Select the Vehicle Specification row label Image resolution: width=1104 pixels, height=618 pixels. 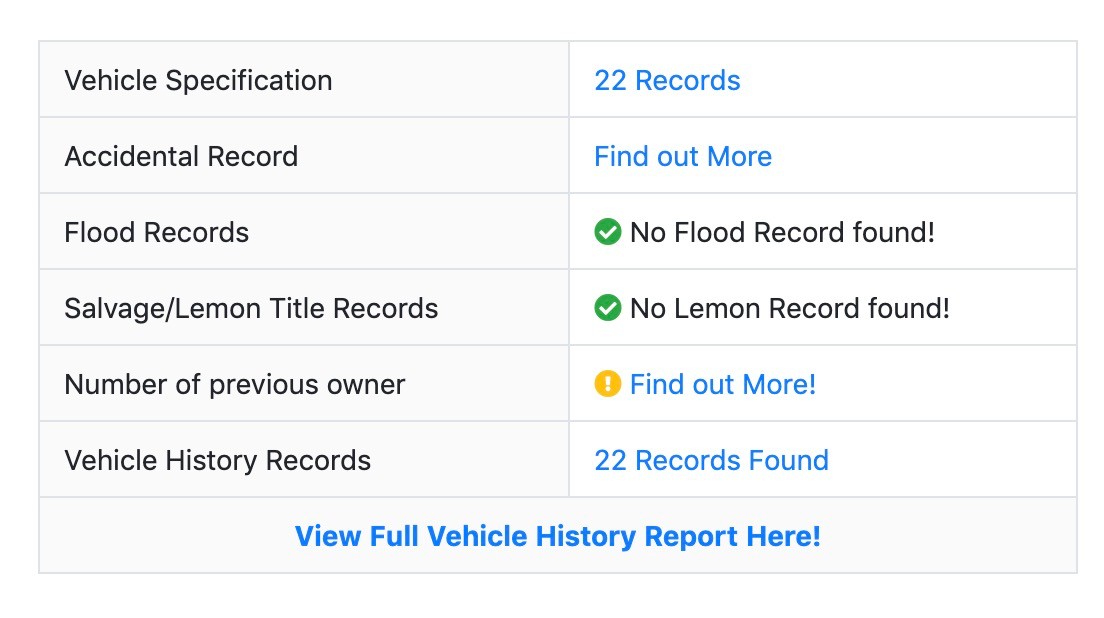pos(198,80)
